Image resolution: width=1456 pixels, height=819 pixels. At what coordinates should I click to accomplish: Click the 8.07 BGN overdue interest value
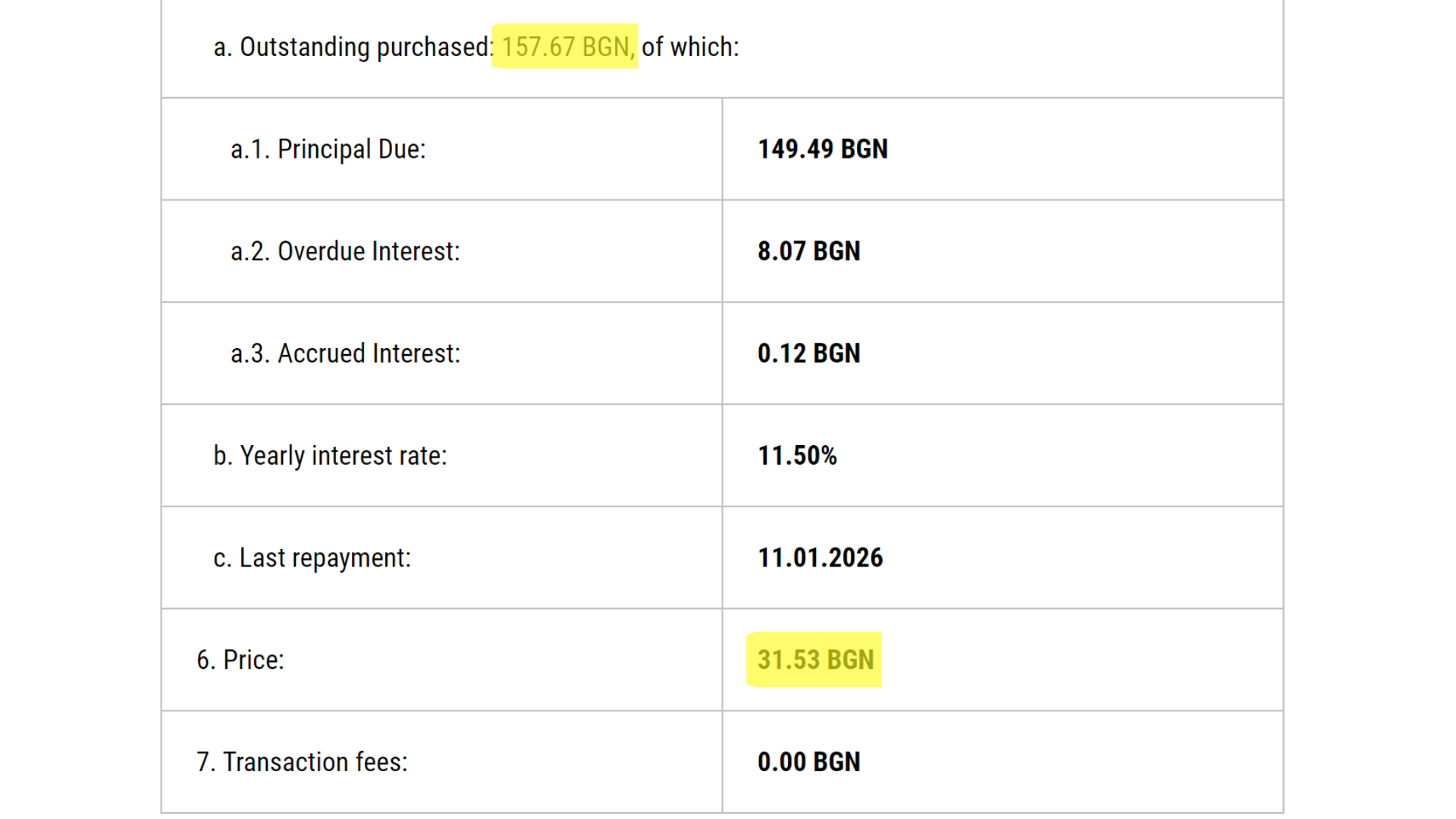pos(809,251)
